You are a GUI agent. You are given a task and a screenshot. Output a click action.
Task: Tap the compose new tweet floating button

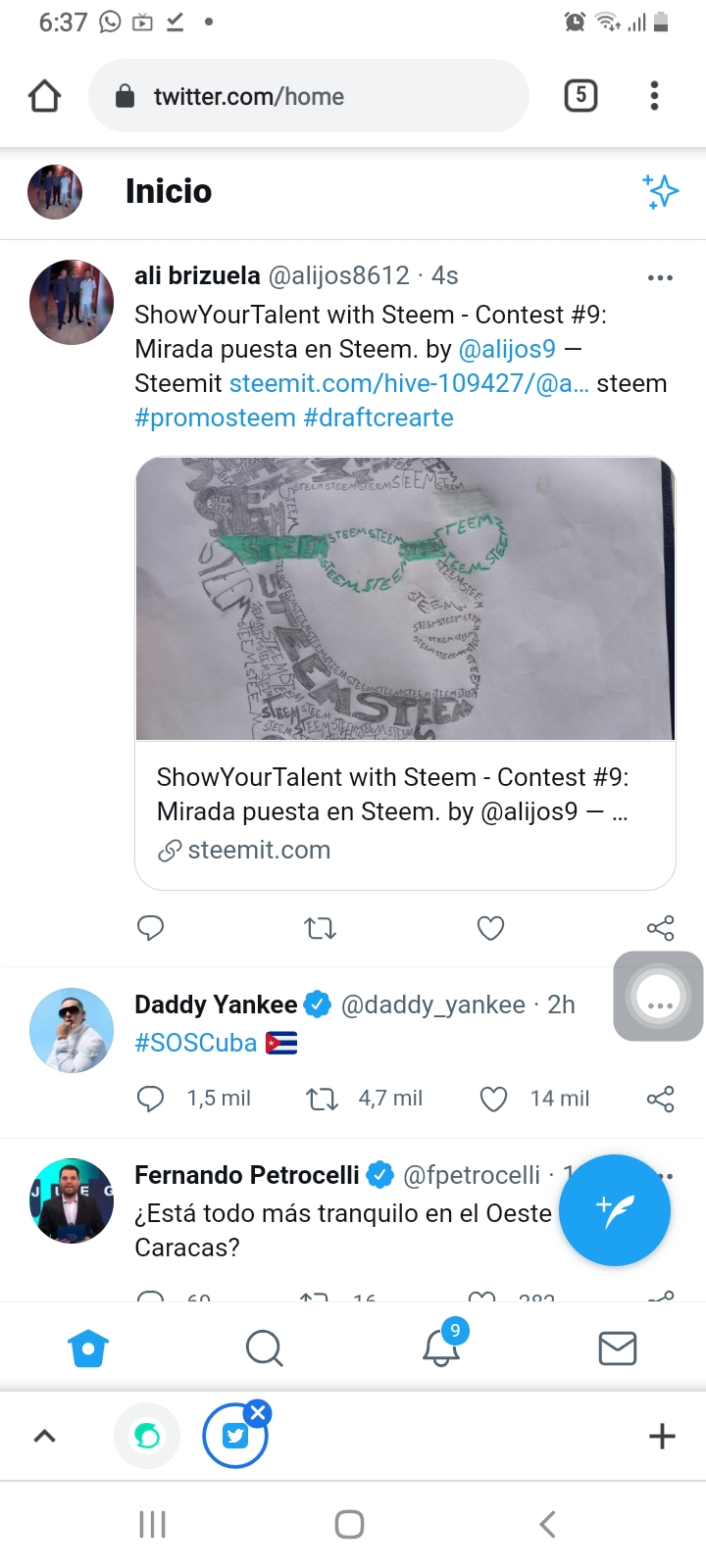[x=615, y=1210]
